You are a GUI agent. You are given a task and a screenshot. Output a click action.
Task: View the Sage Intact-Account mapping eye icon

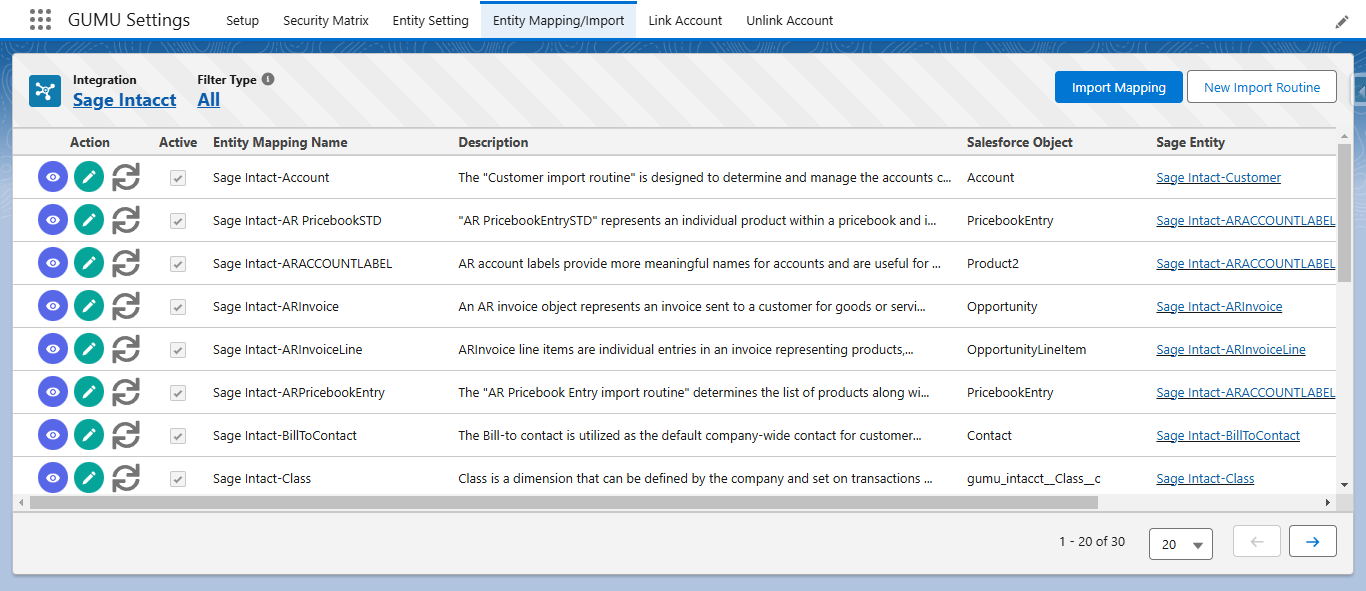coord(53,177)
